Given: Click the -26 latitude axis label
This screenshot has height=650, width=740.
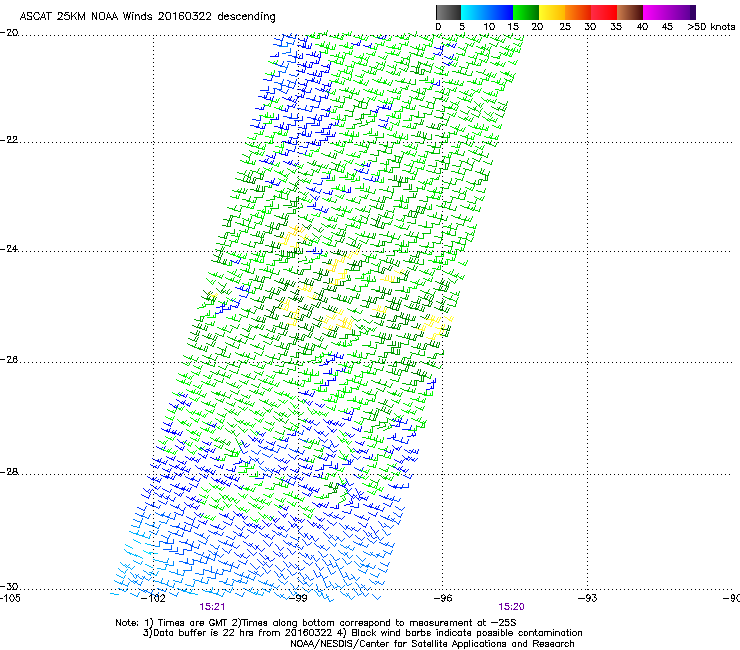Looking at the screenshot, I should point(9,360).
